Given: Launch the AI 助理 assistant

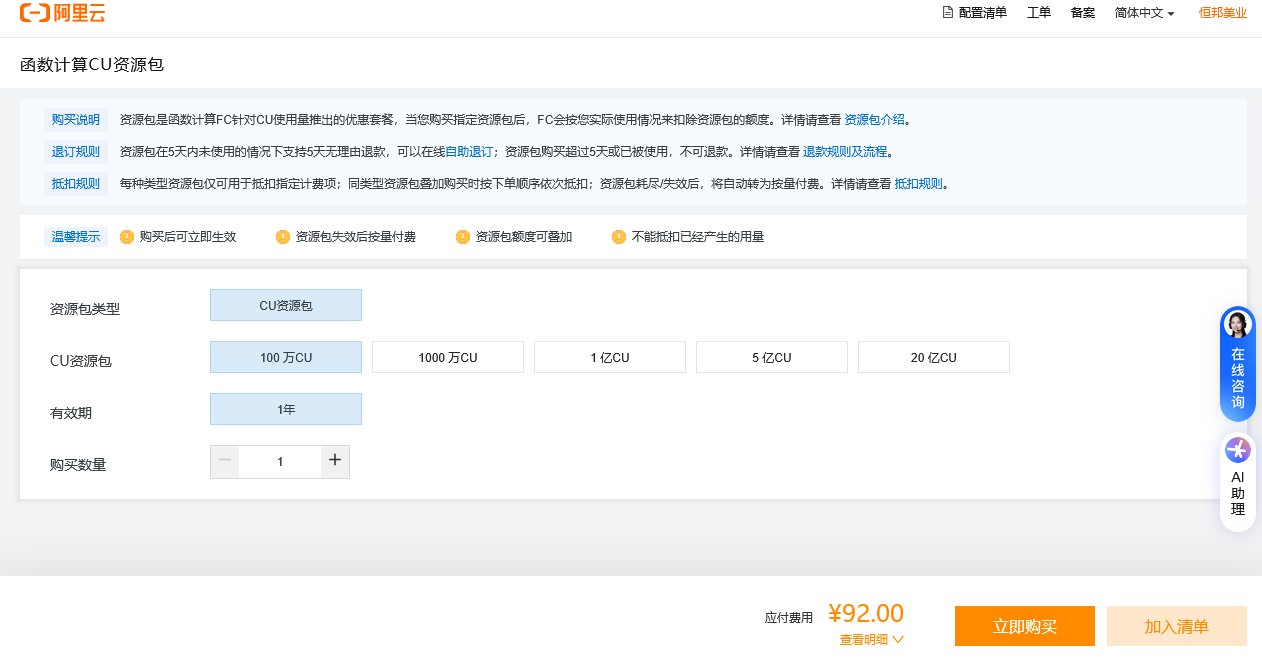Looking at the screenshot, I should coord(1237,482).
